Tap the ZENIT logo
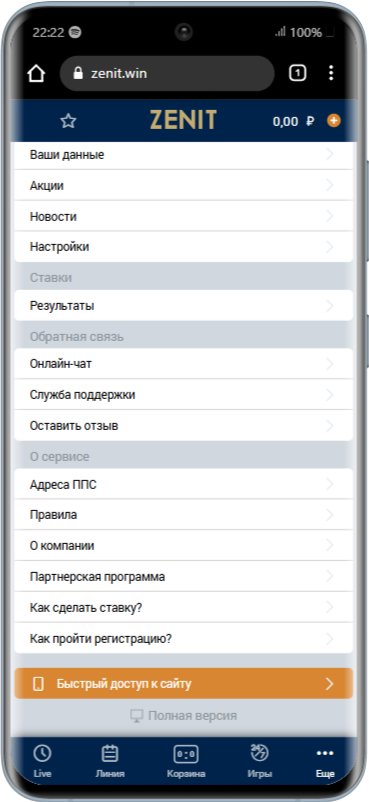This screenshot has height=802, width=369. (x=183, y=121)
